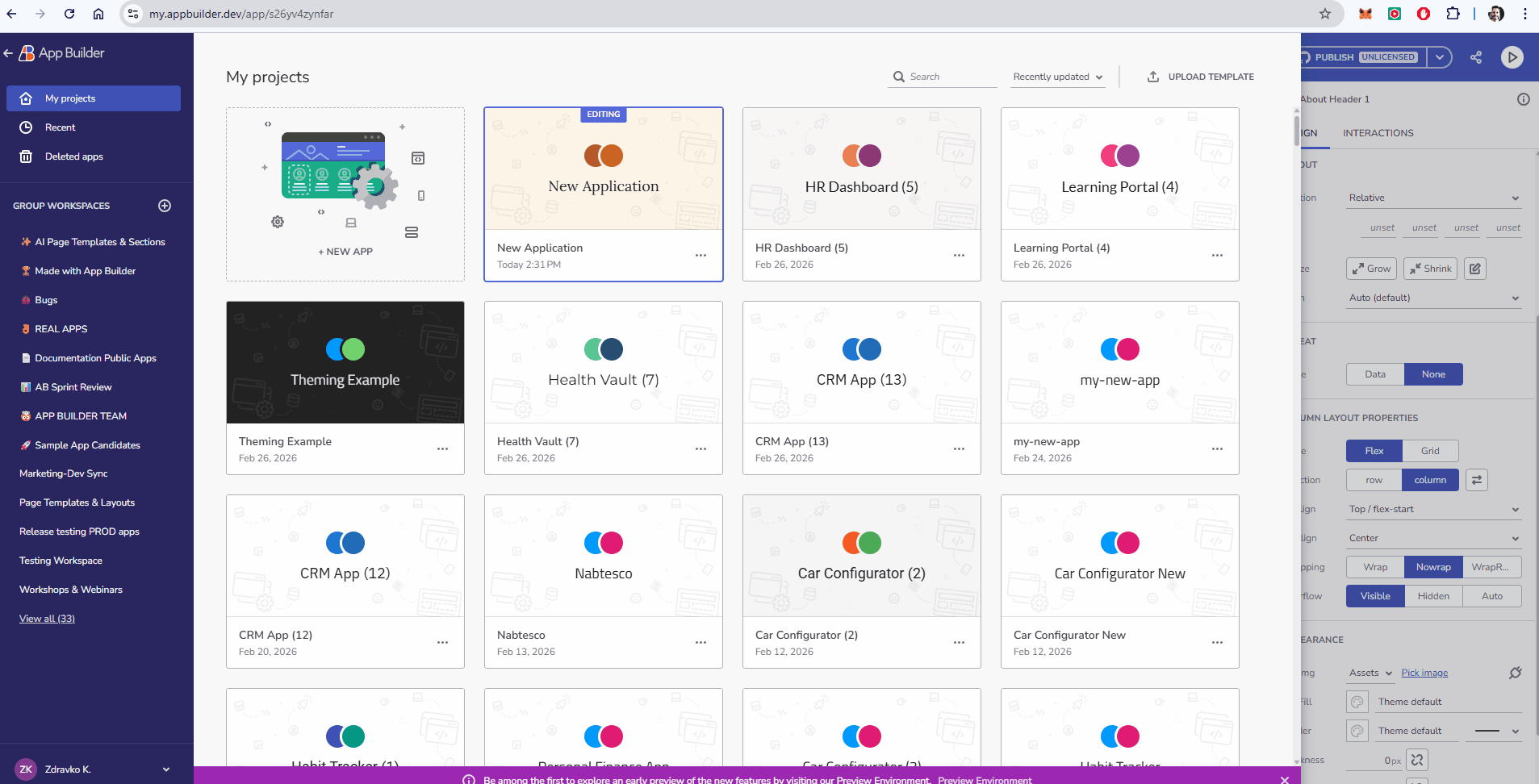Click the View all (33) link
The height and width of the screenshot is (784, 1539).
(47, 618)
